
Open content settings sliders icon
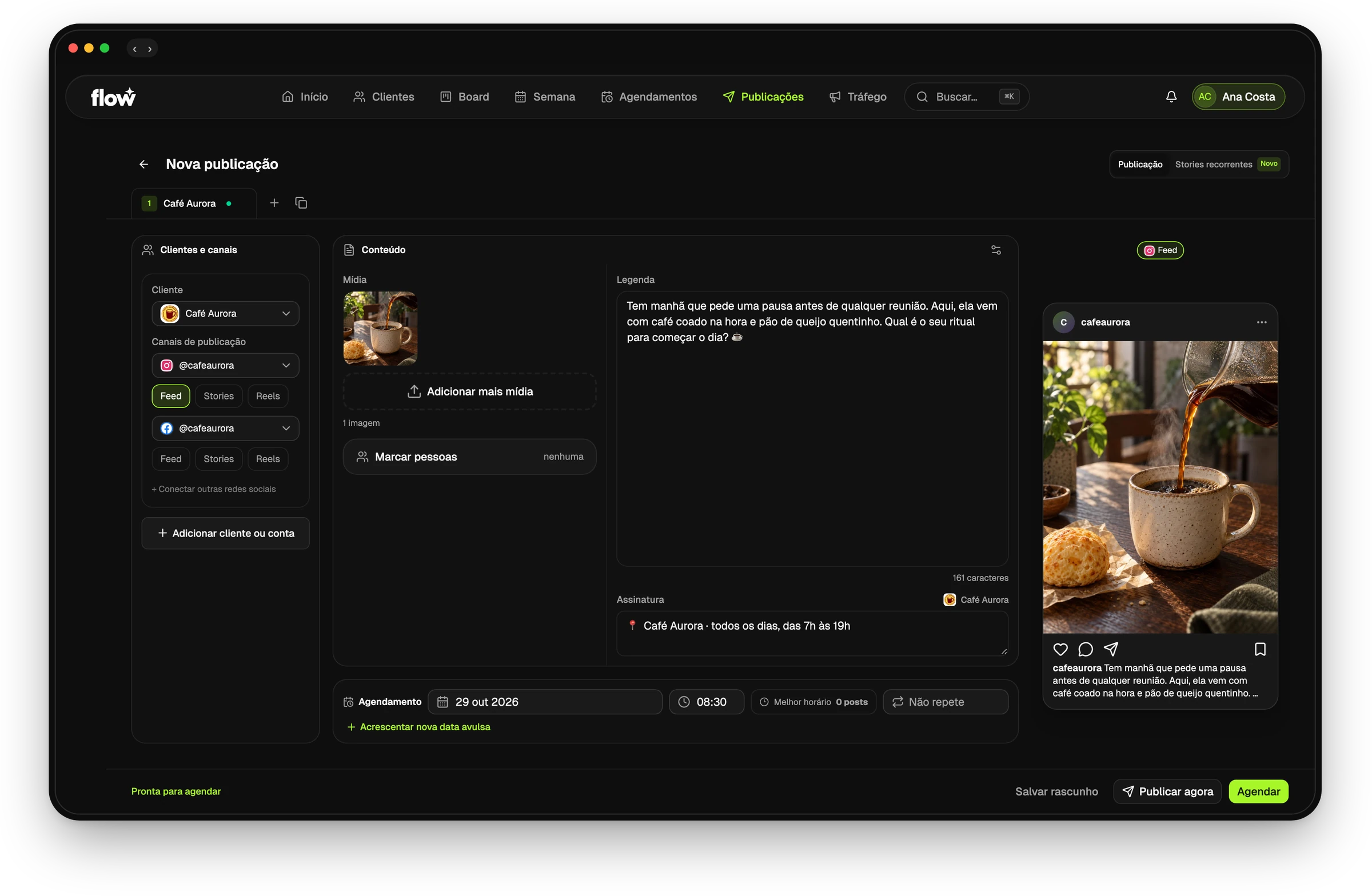coord(996,250)
